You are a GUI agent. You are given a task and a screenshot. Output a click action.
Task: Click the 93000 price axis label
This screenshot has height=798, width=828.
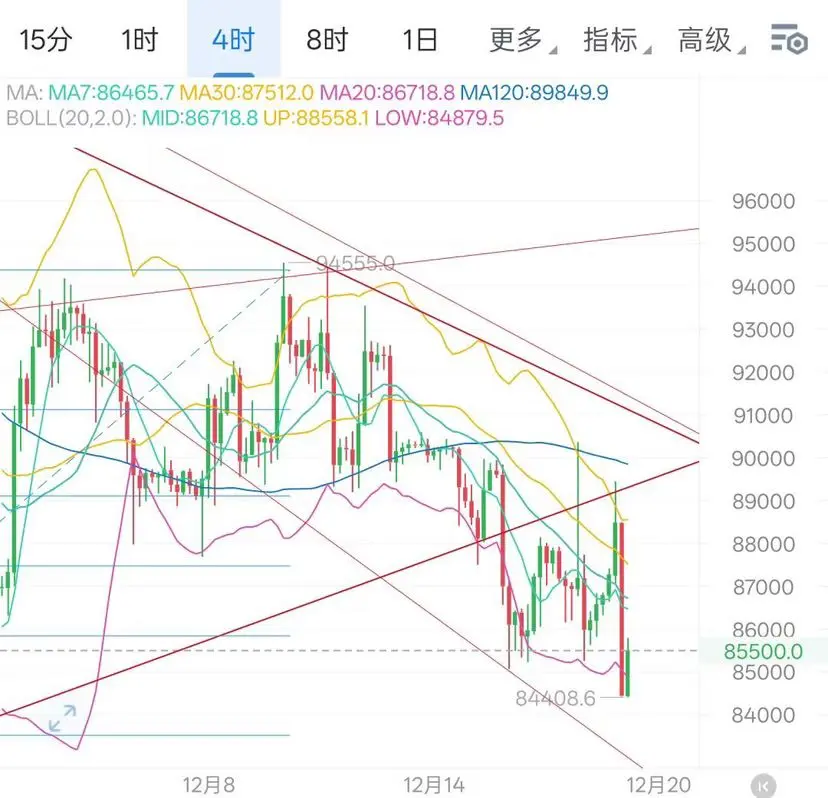click(763, 330)
